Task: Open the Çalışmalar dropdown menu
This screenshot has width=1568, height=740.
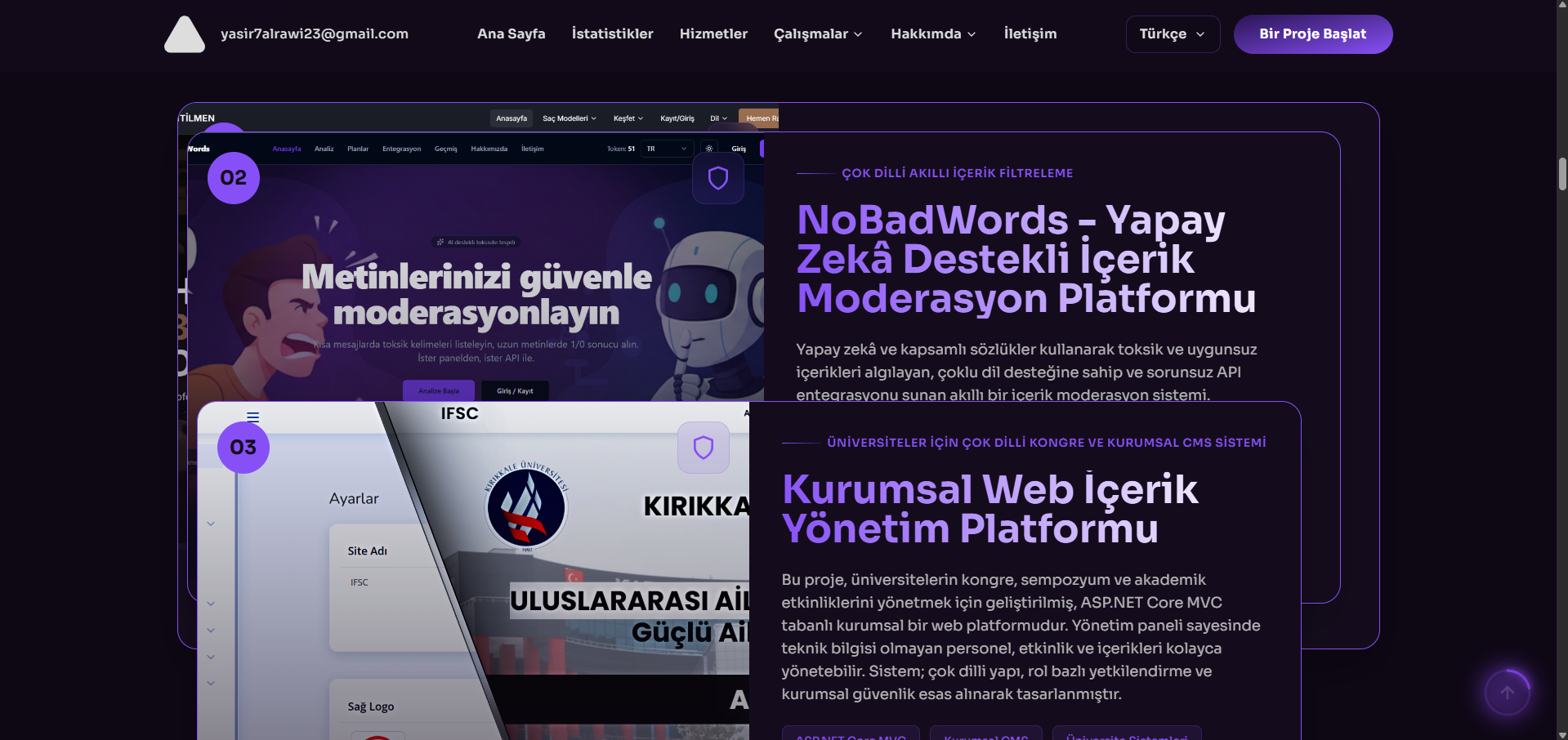Action: (818, 34)
